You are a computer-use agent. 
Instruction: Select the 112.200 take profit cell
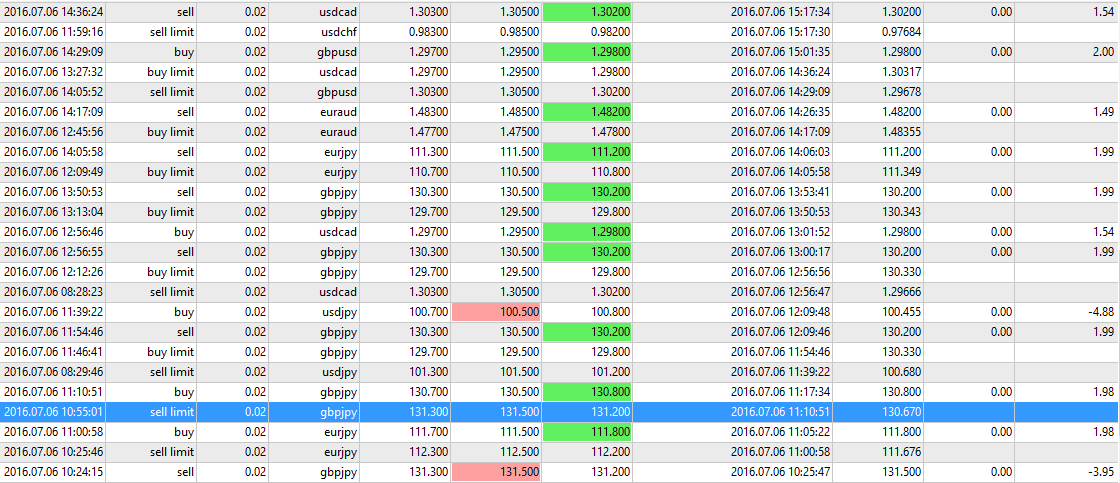610,452
